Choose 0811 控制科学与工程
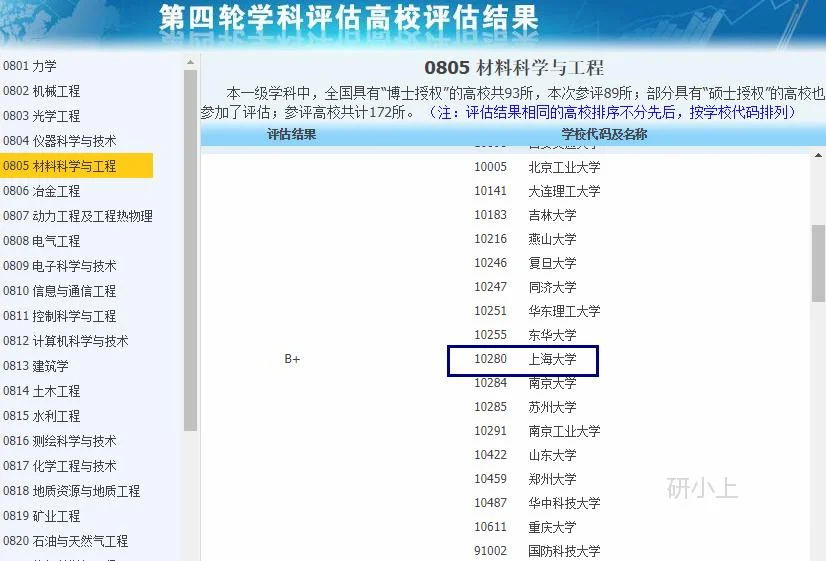This screenshot has width=826, height=561. (60, 316)
